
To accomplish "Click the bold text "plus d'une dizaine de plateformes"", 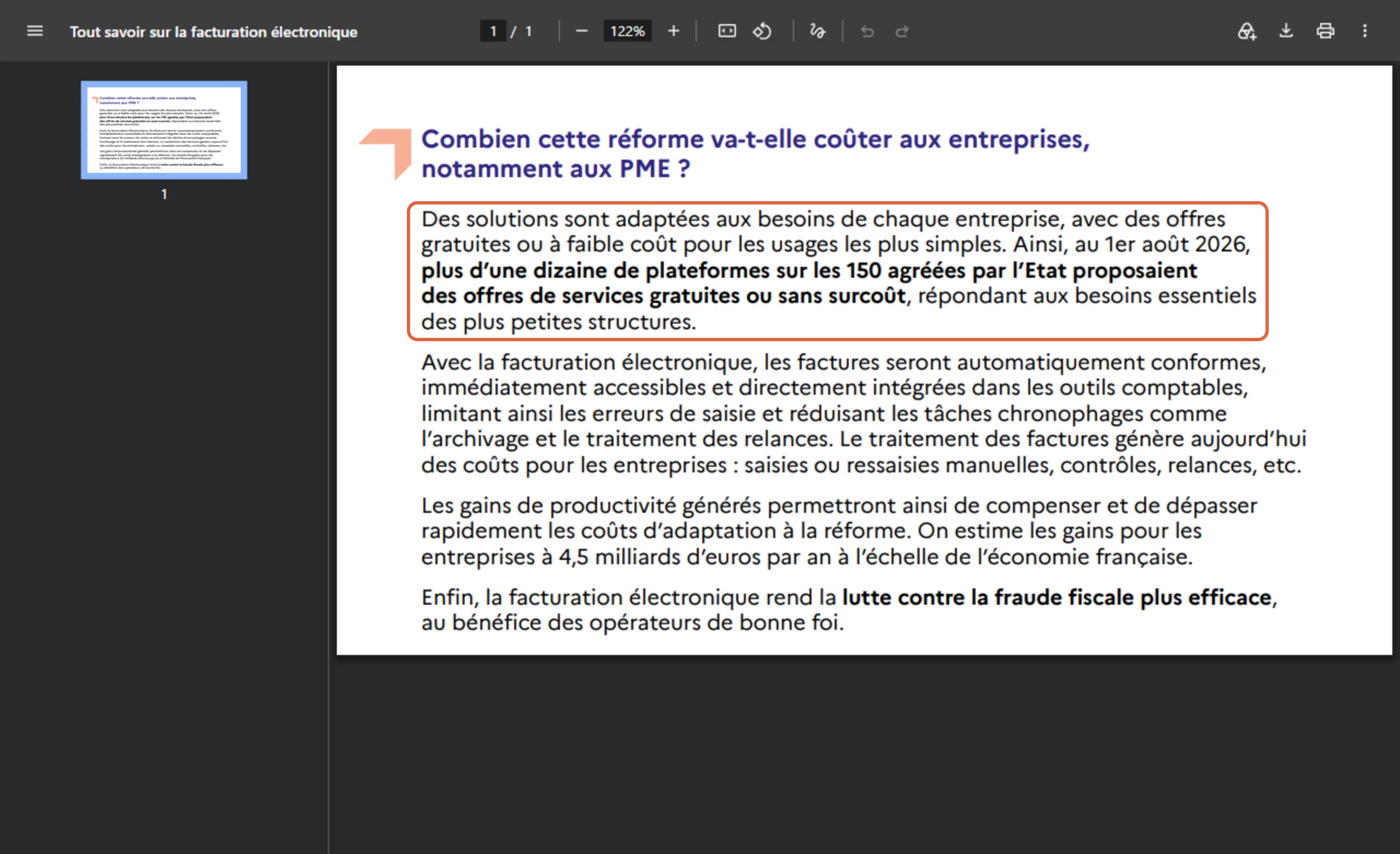I will click(x=596, y=271).
